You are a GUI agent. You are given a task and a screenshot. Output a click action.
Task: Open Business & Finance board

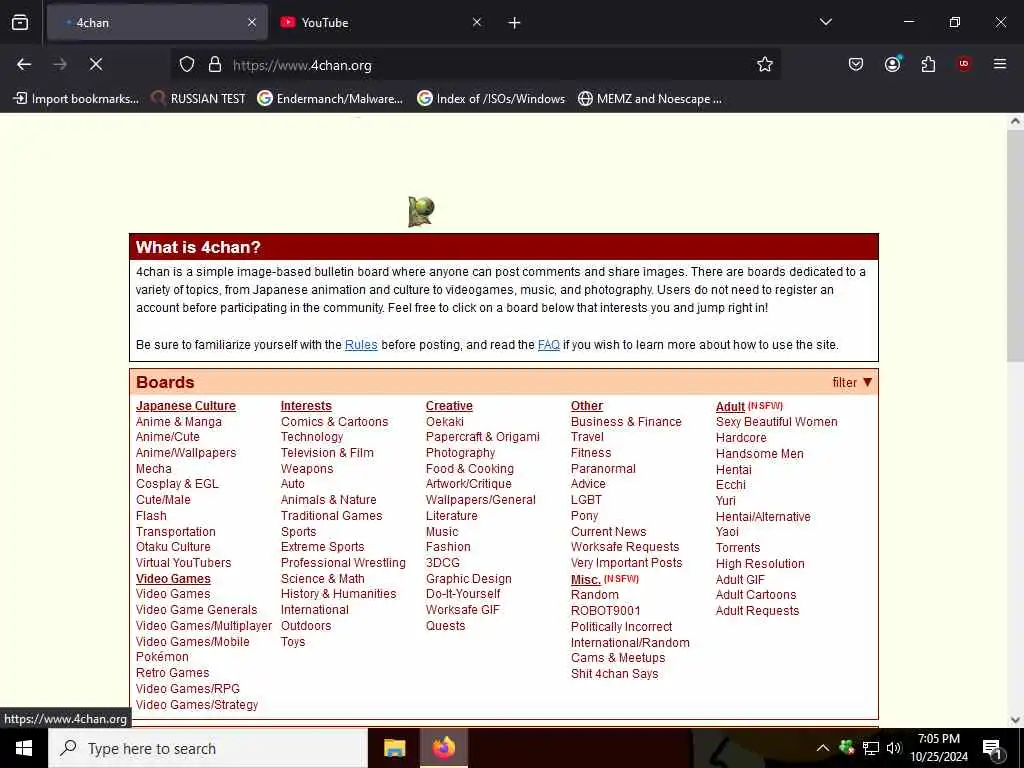tap(626, 422)
